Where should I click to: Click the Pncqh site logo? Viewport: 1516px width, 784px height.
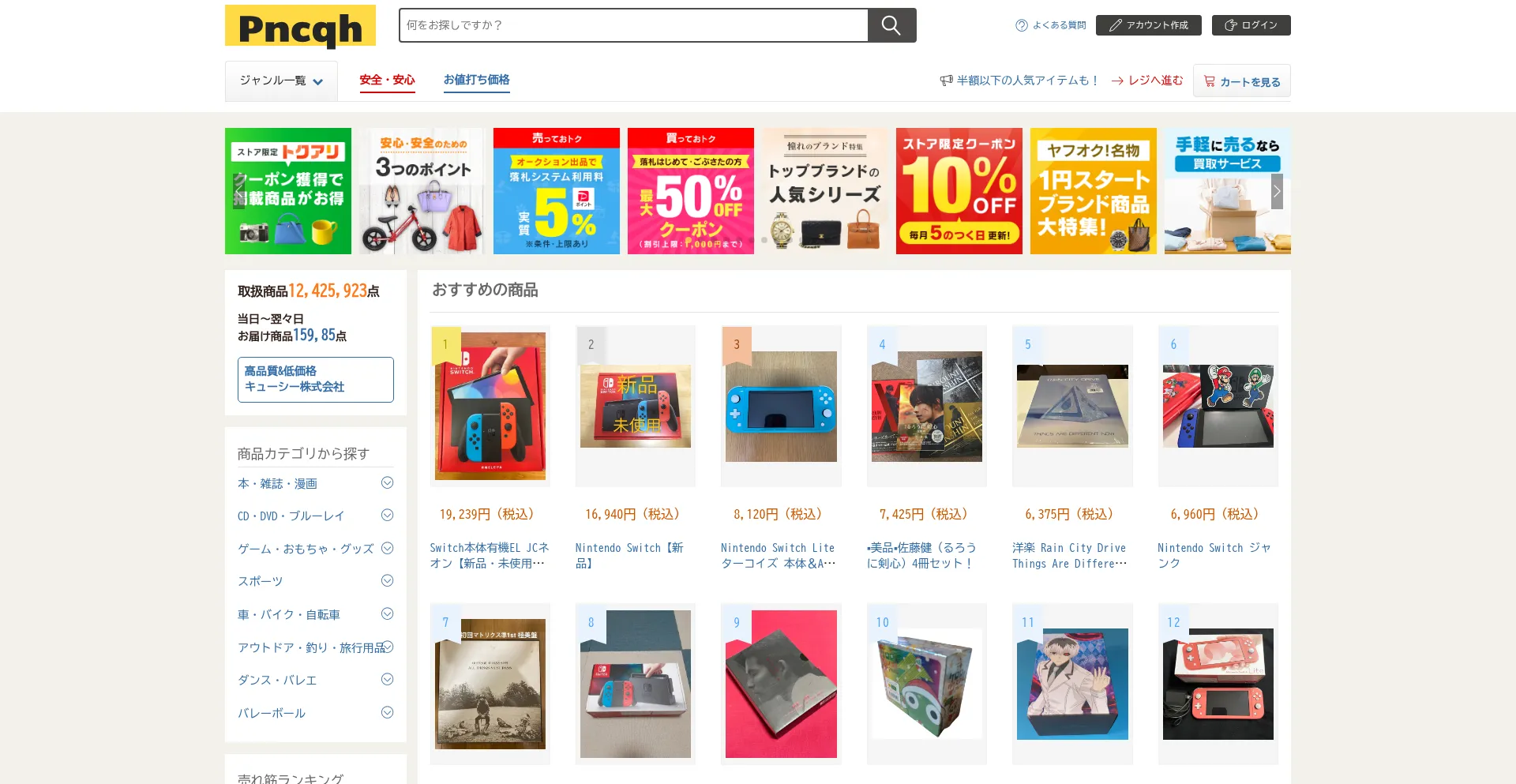pyautogui.click(x=300, y=27)
